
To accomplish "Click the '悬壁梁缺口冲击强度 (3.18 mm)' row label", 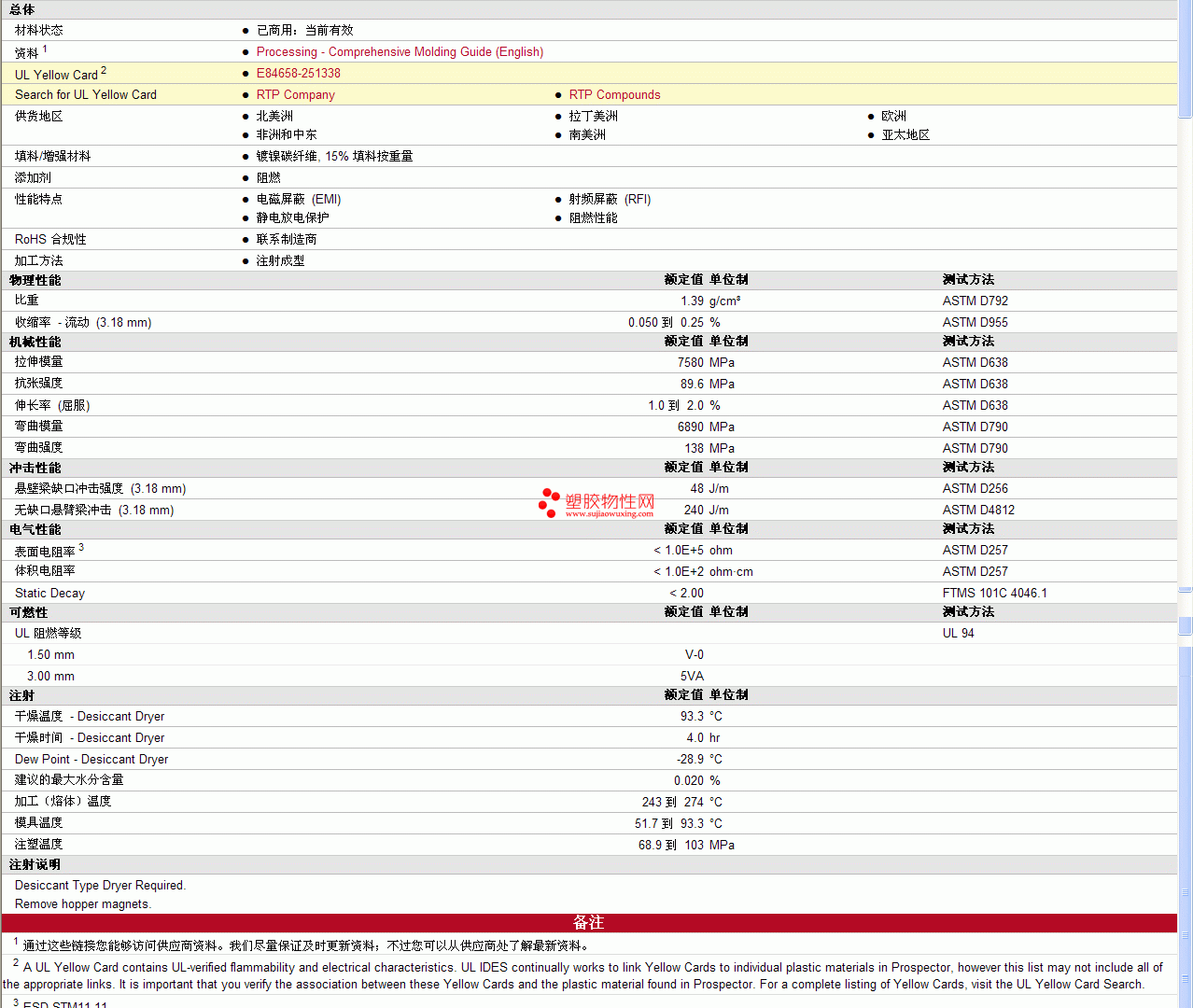I will pyautogui.click(x=101, y=489).
